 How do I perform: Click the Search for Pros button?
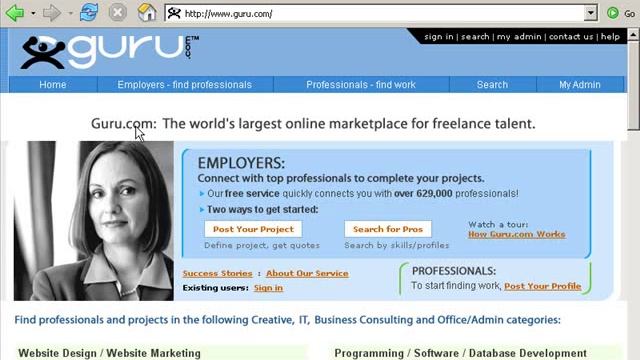pyautogui.click(x=388, y=229)
